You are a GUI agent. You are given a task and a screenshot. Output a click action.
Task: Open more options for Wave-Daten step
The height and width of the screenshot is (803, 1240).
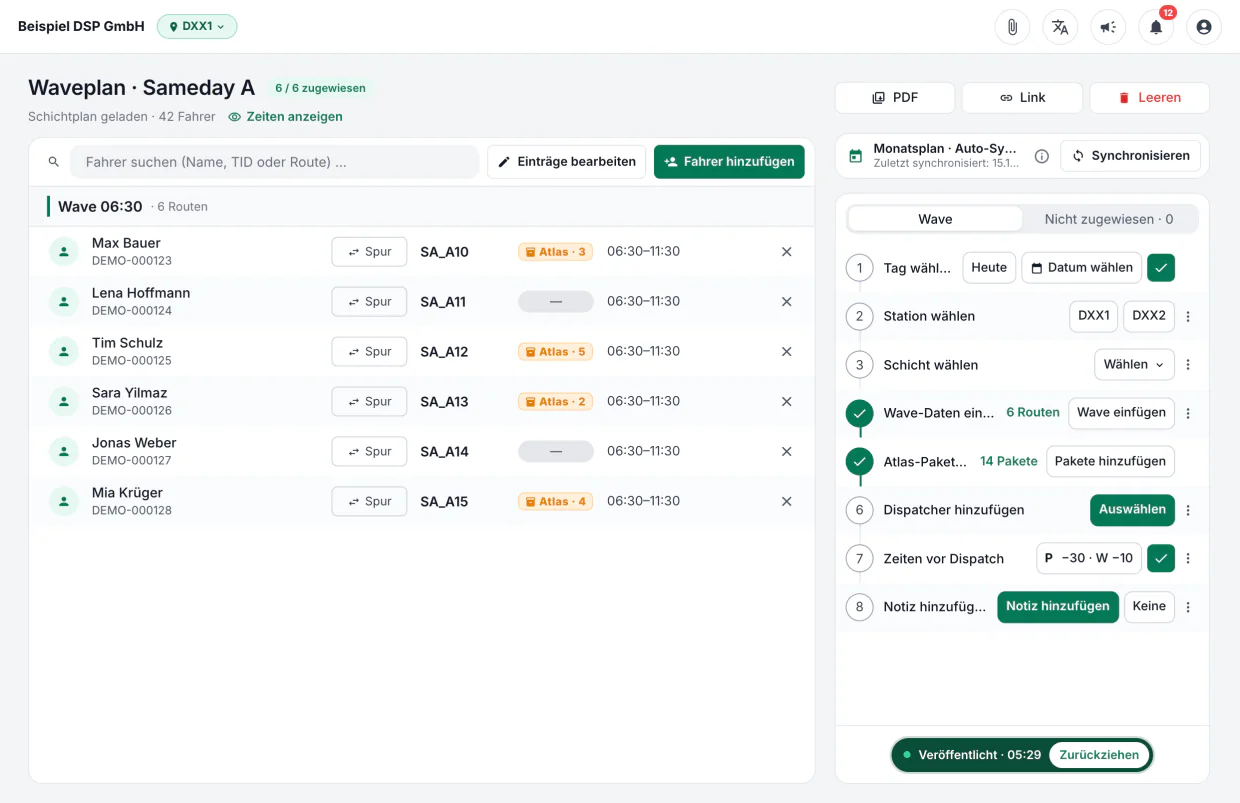click(1188, 413)
